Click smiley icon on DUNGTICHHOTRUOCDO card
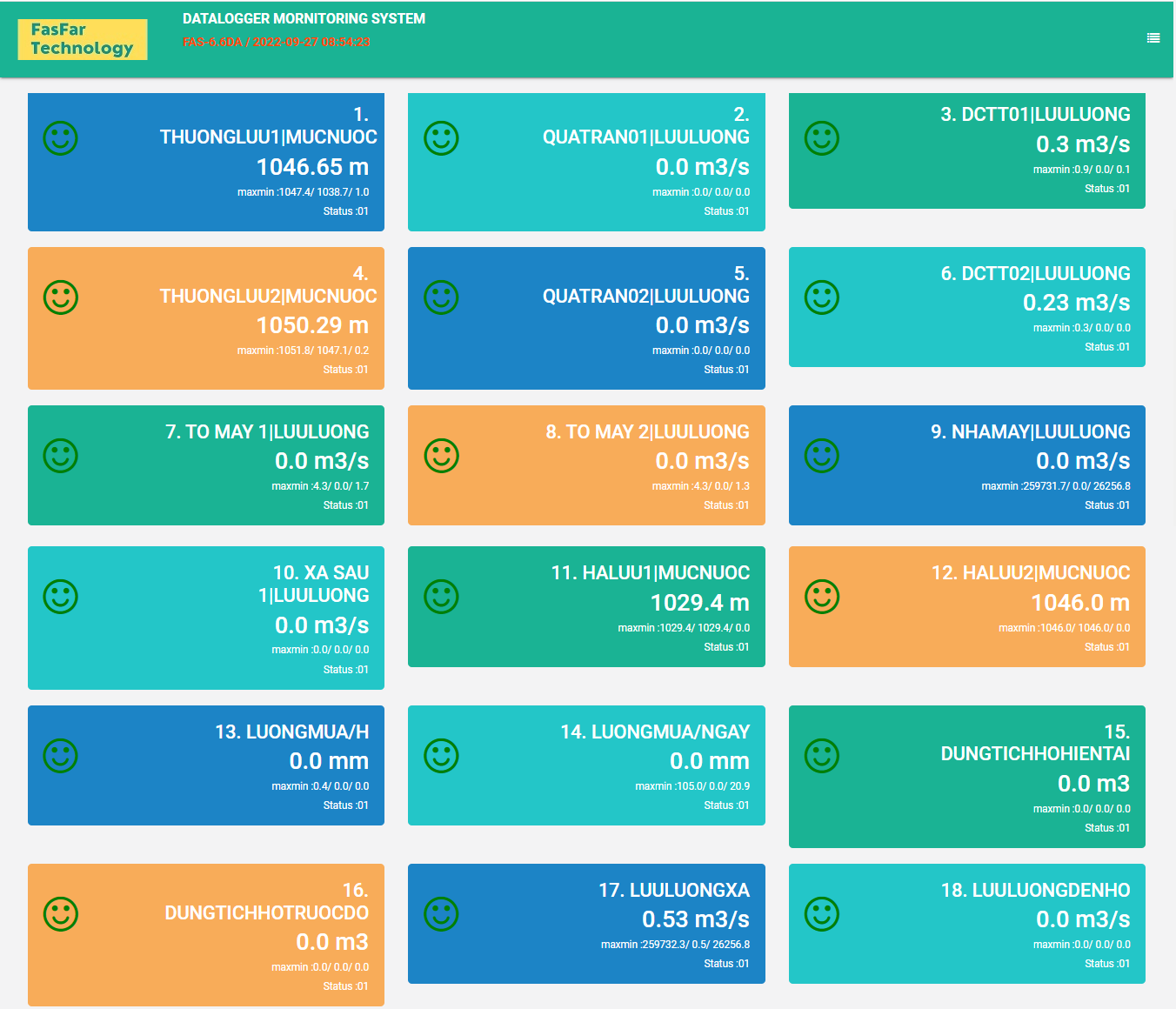The height and width of the screenshot is (1009, 1176). (61, 914)
